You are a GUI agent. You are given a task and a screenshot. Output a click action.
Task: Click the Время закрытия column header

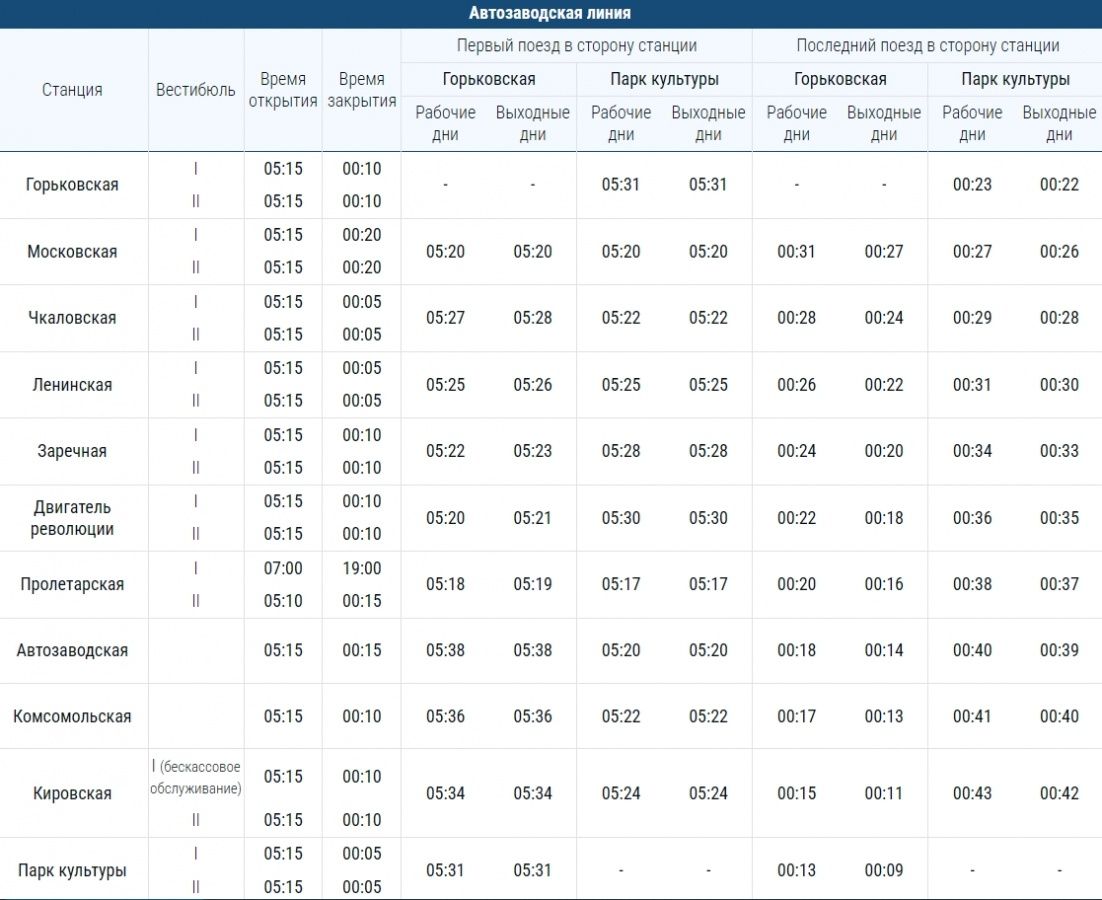coord(361,90)
